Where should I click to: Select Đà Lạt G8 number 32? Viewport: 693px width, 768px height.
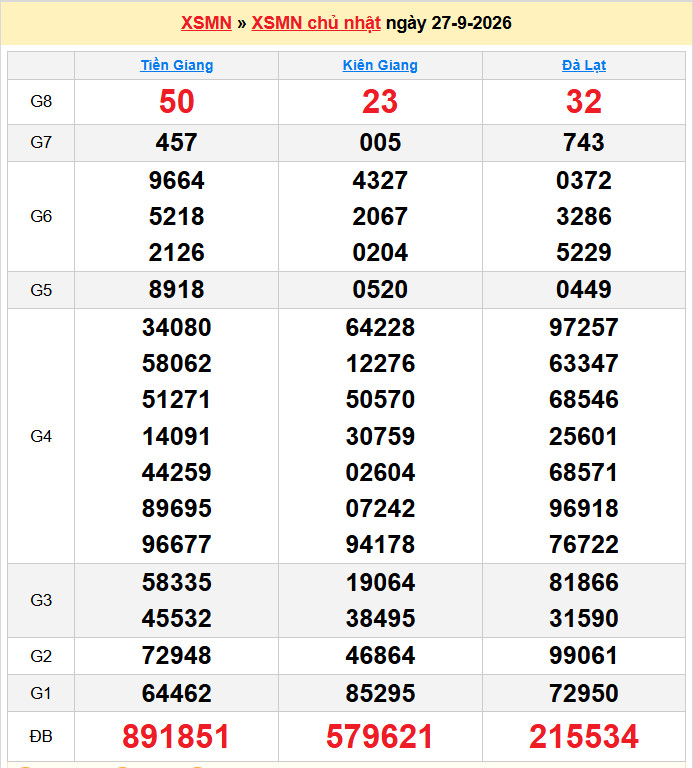[584, 102]
